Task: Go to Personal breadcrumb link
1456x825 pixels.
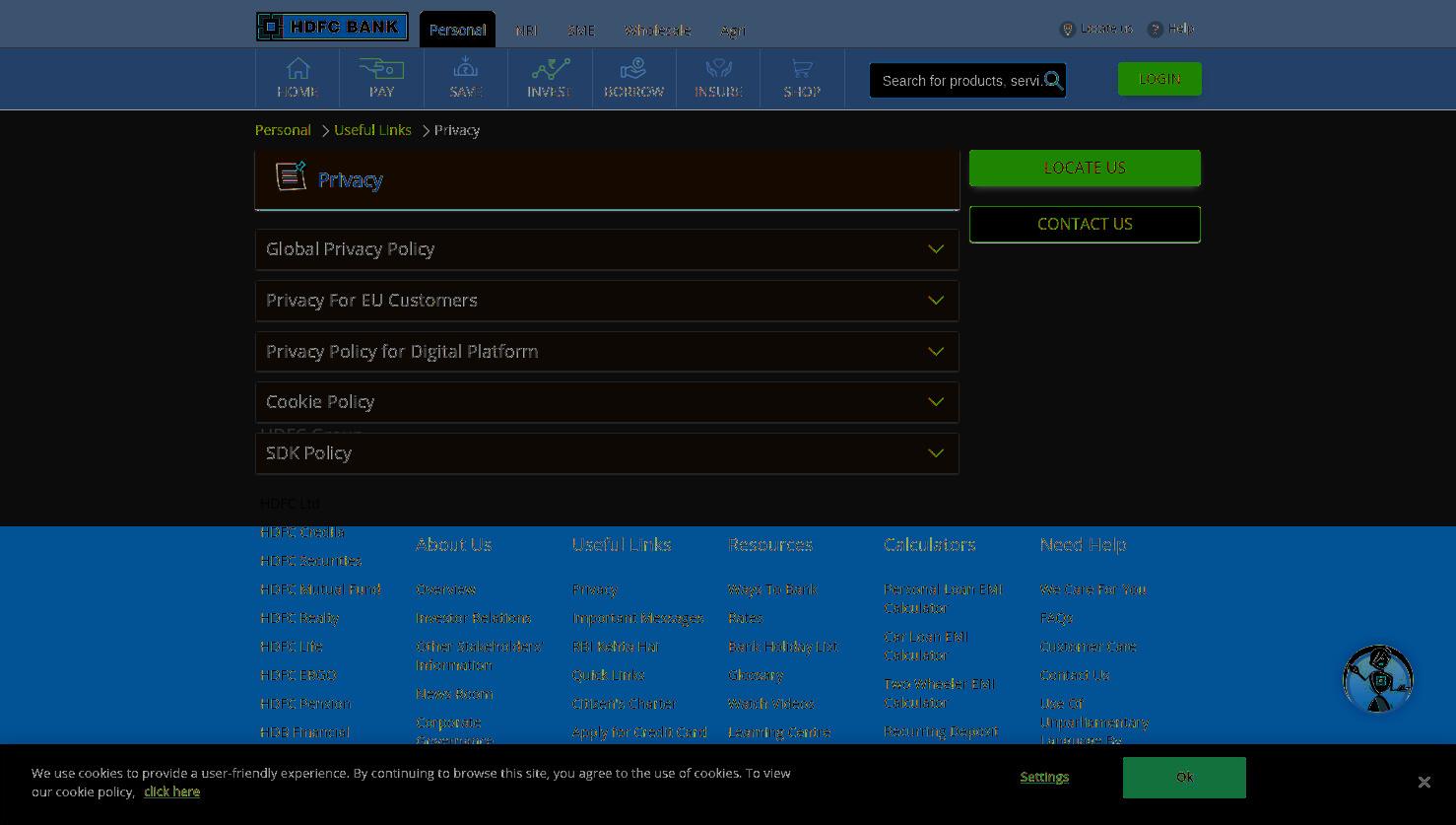Action: click(x=283, y=130)
